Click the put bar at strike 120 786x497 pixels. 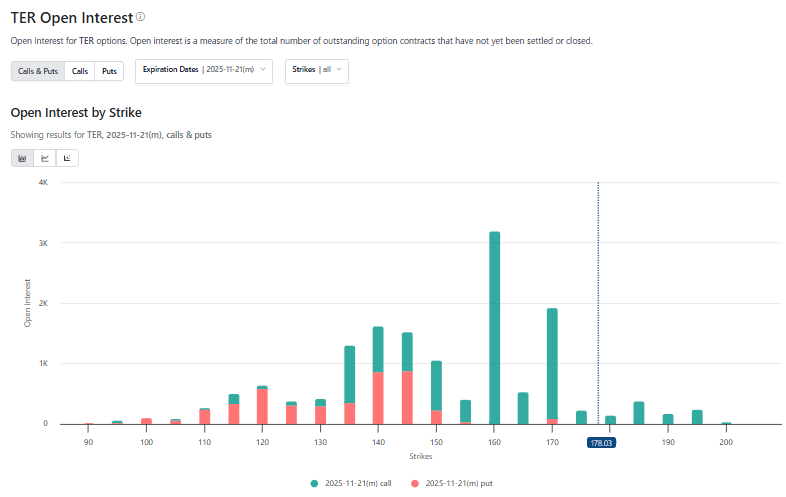click(x=262, y=406)
